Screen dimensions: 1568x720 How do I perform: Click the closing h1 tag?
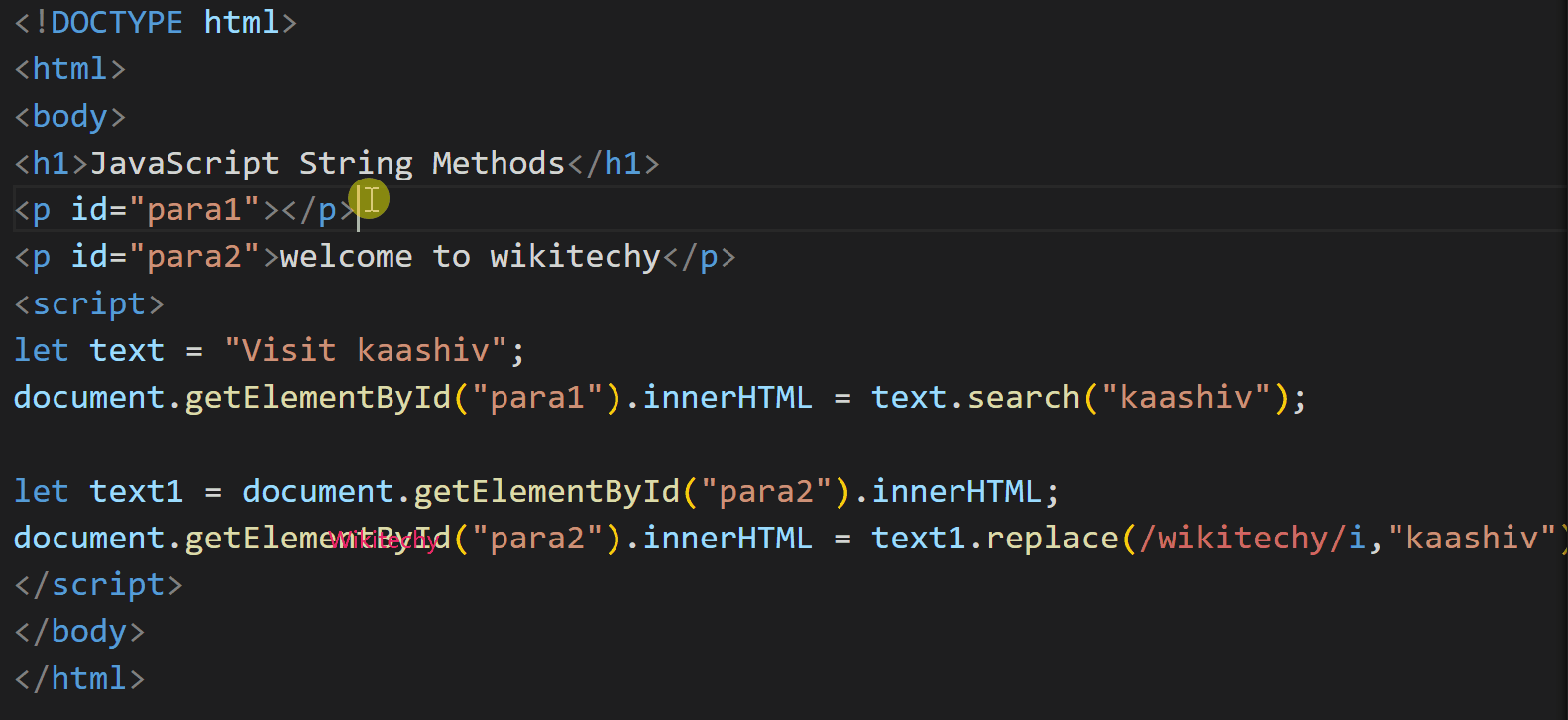(614, 163)
